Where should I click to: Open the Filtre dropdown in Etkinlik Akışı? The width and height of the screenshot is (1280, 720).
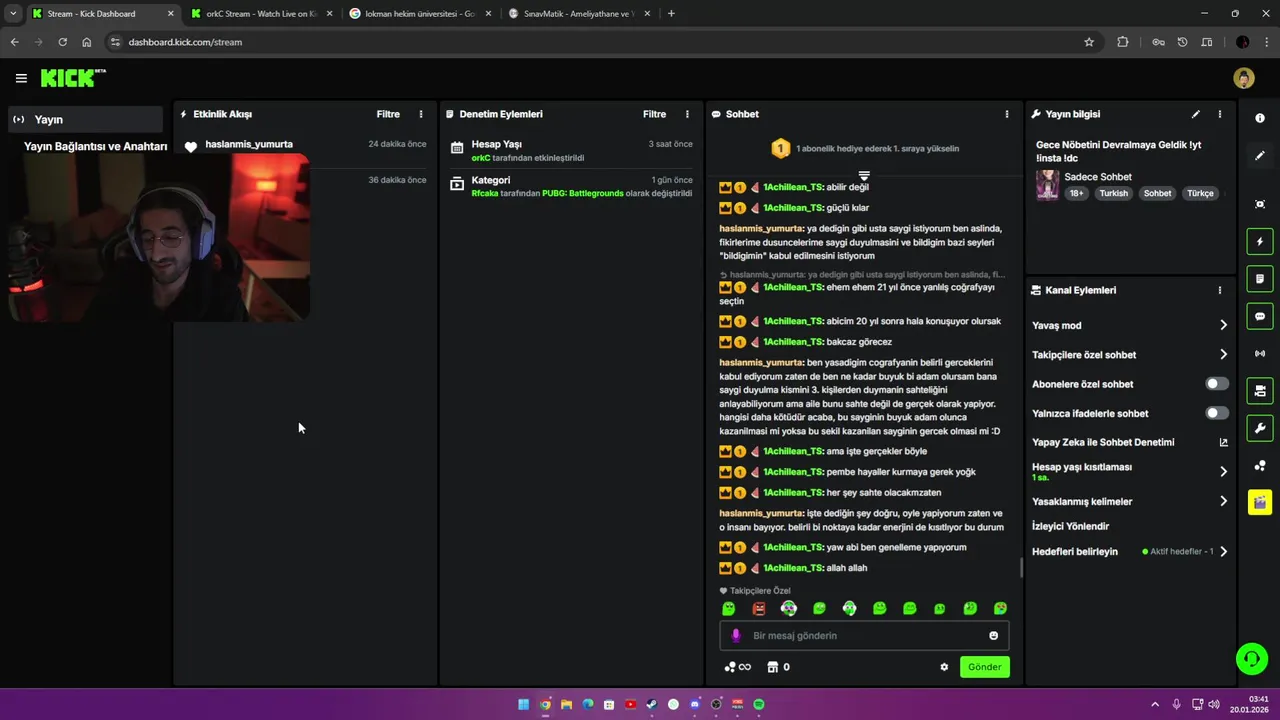coord(388,114)
